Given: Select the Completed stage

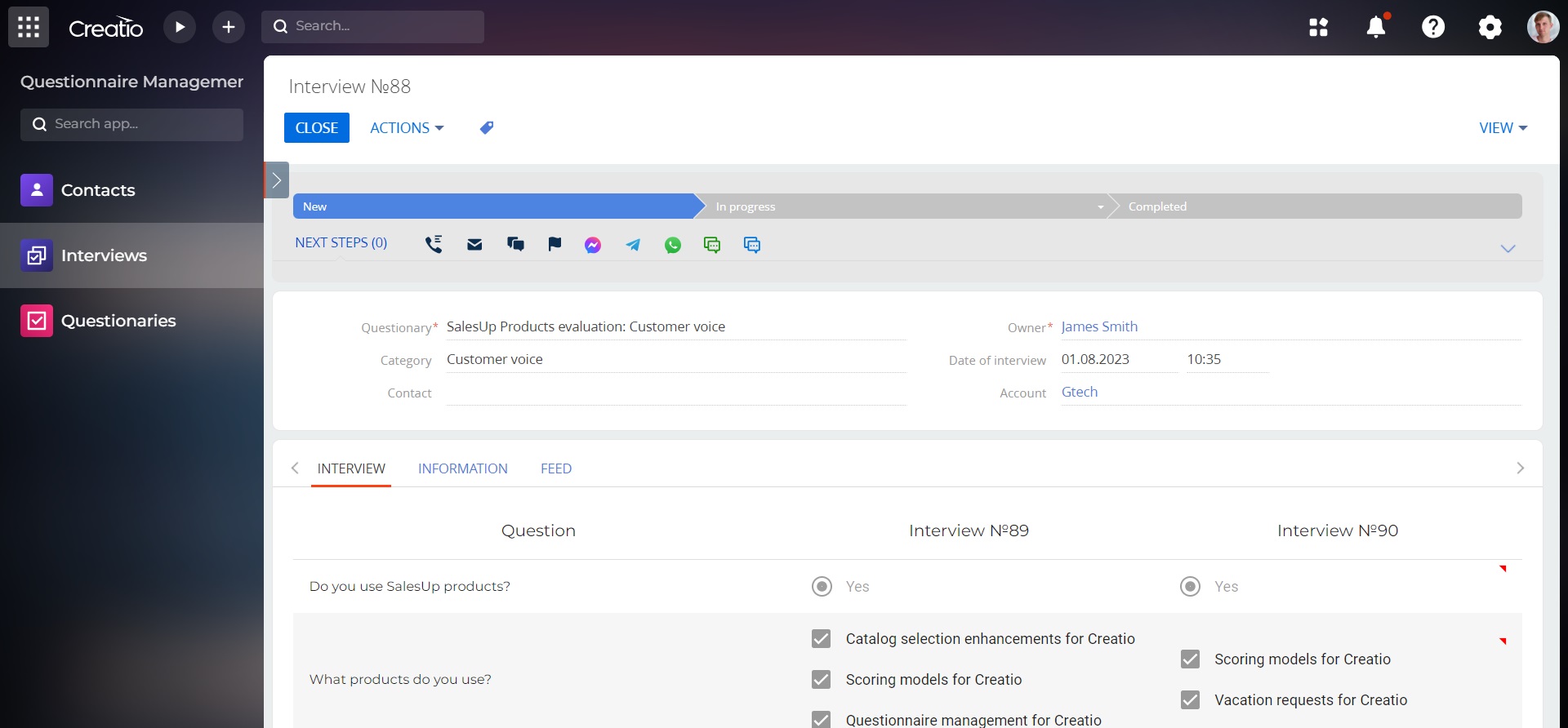Looking at the screenshot, I should (x=1318, y=206).
